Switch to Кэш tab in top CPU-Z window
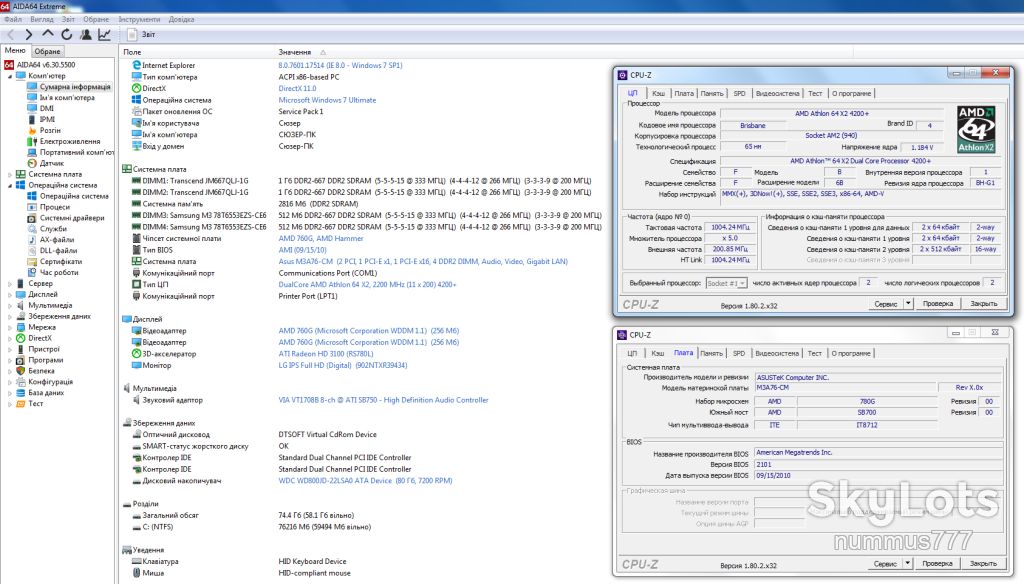Image resolution: width=1024 pixels, height=584 pixels. pyautogui.click(x=658, y=93)
